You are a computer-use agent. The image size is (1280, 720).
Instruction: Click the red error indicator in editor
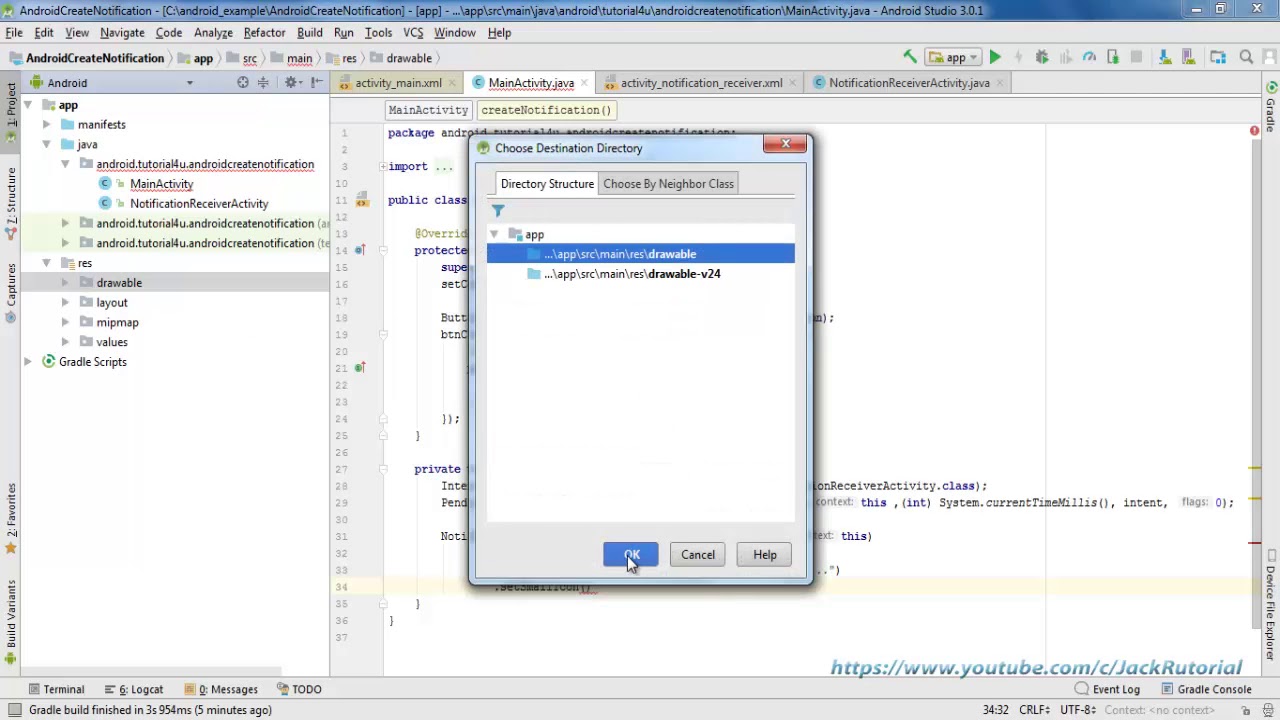(1254, 131)
